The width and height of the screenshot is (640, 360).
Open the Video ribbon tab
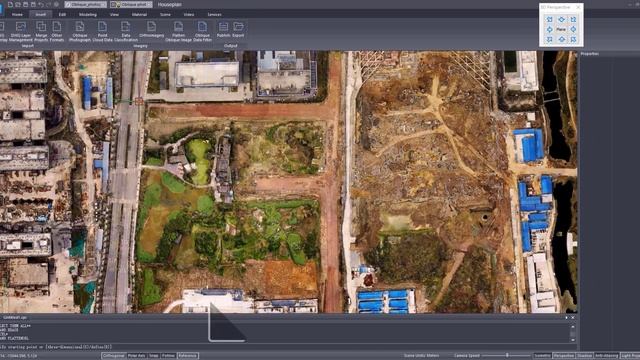[x=189, y=14]
